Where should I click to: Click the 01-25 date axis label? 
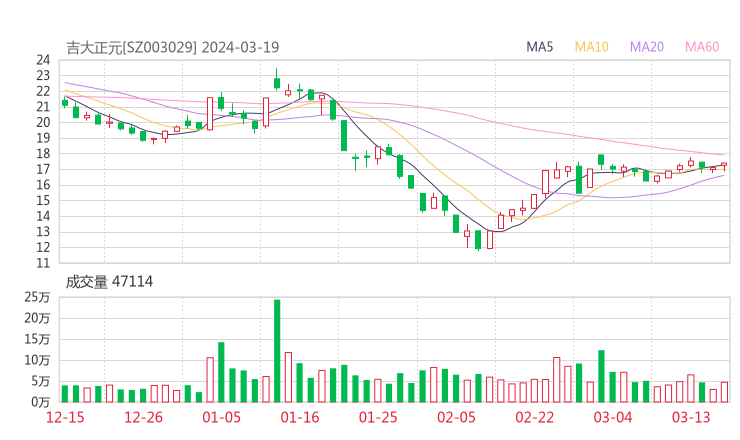(x=378, y=417)
